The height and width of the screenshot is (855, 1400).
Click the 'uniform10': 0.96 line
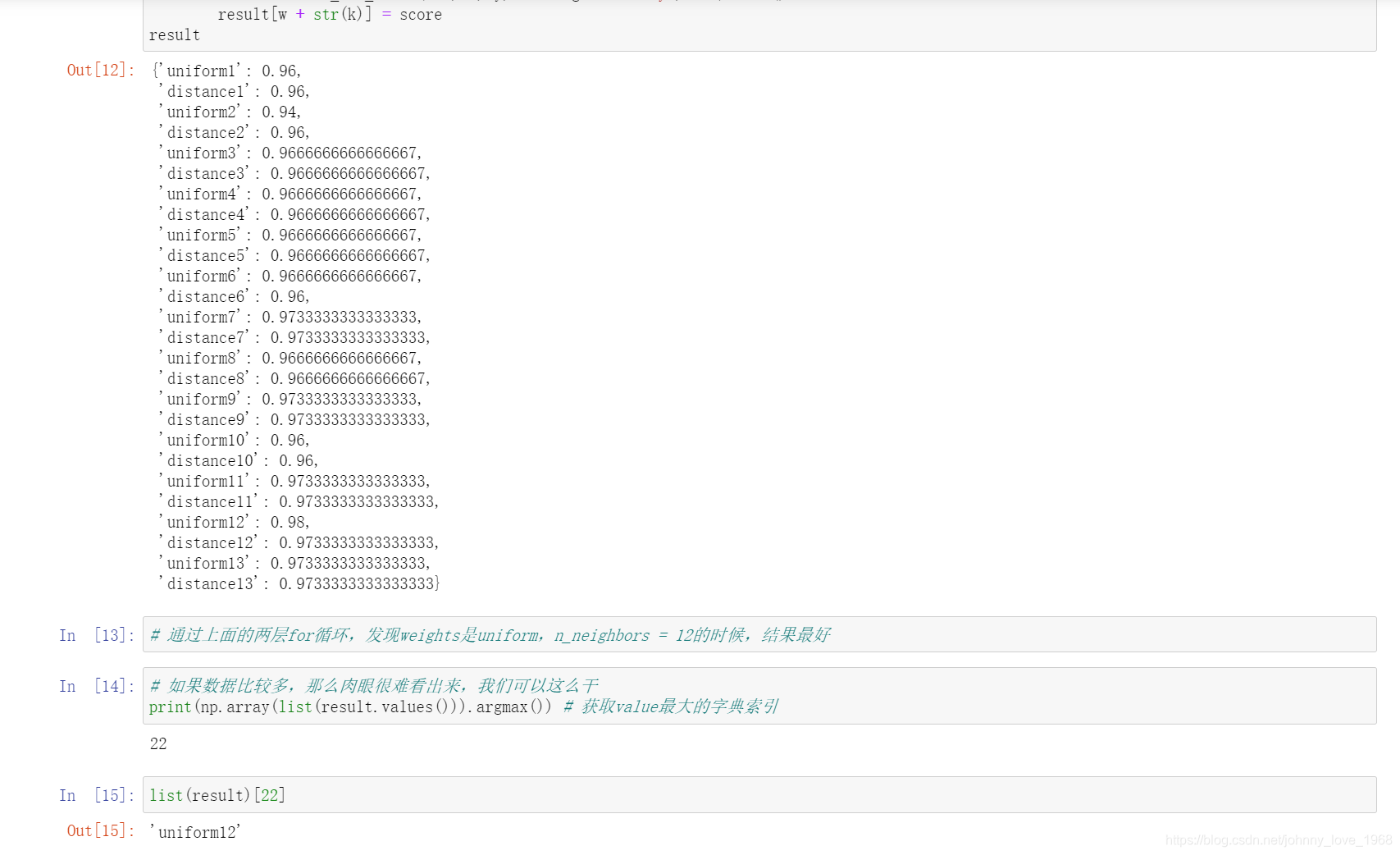tap(234, 440)
